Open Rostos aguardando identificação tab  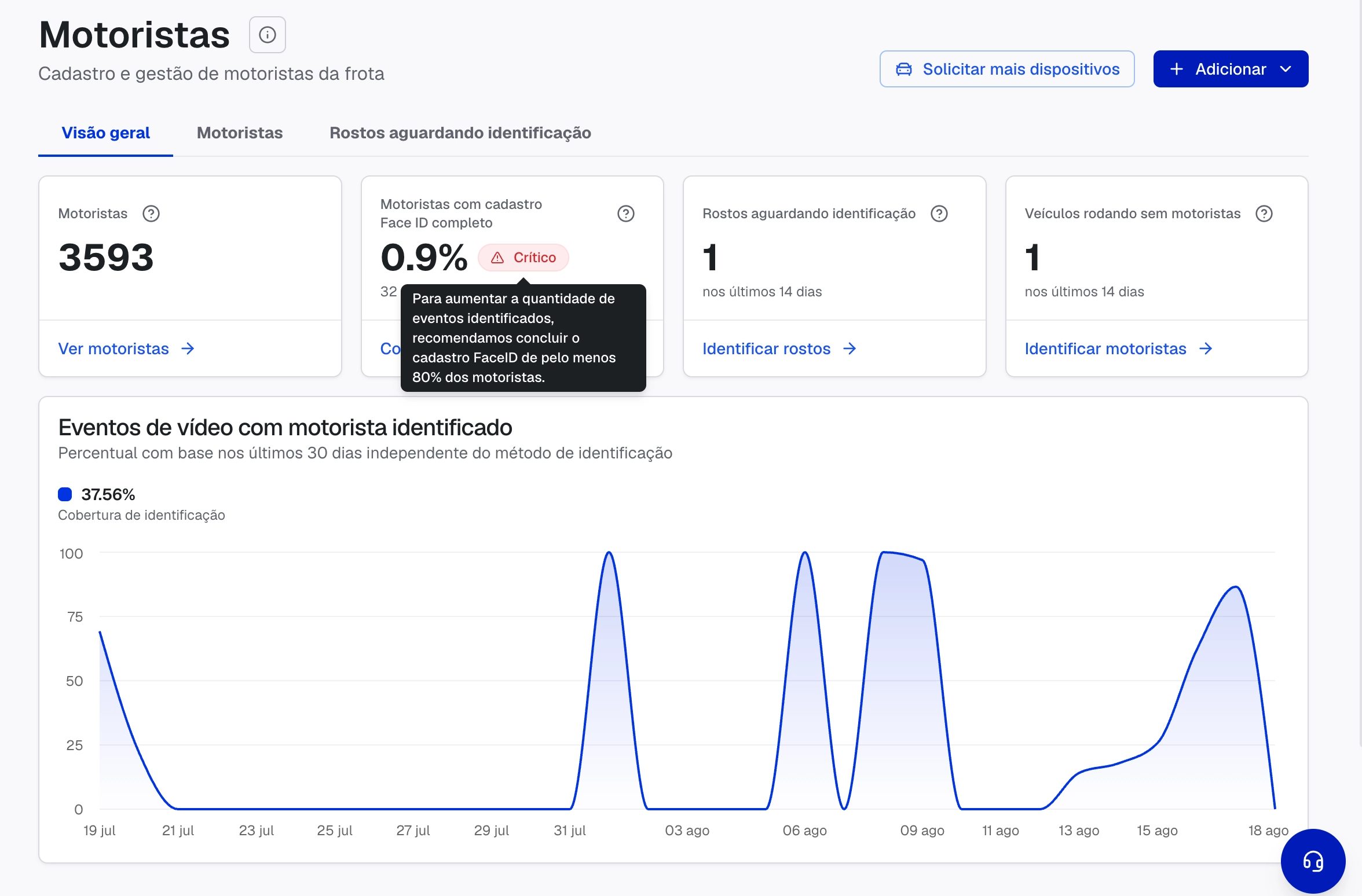click(x=460, y=133)
